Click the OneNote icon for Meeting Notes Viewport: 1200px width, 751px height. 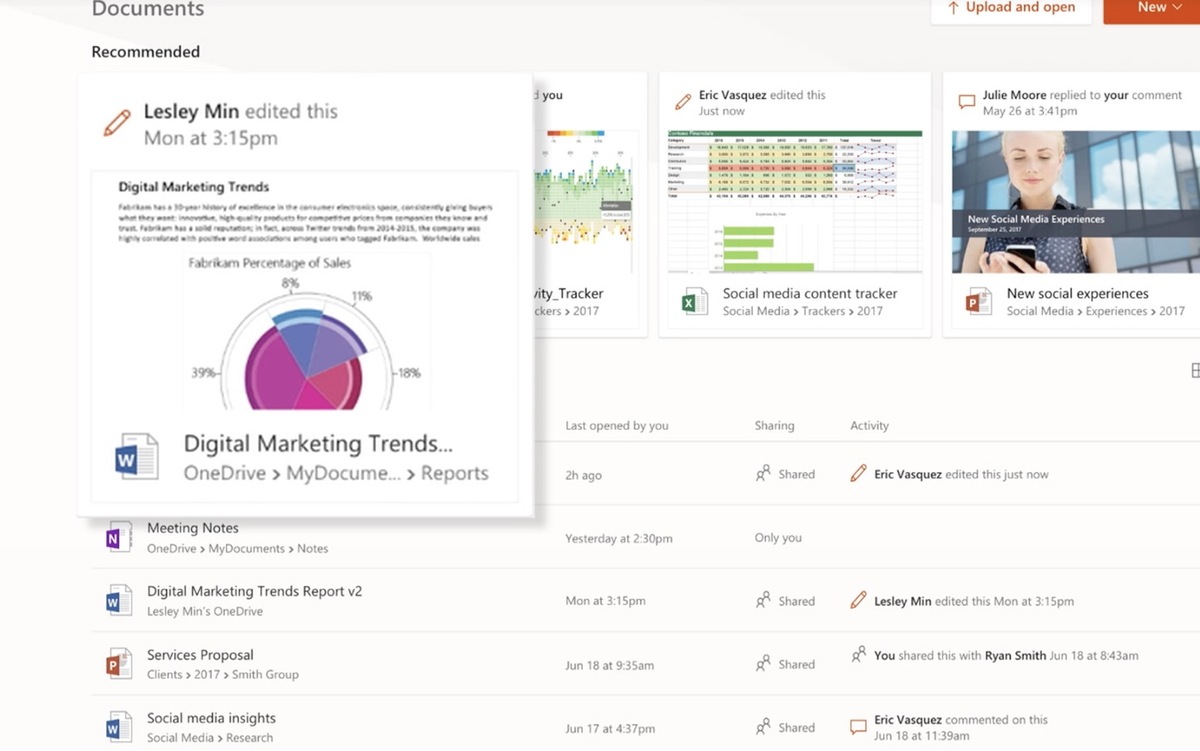tap(119, 539)
